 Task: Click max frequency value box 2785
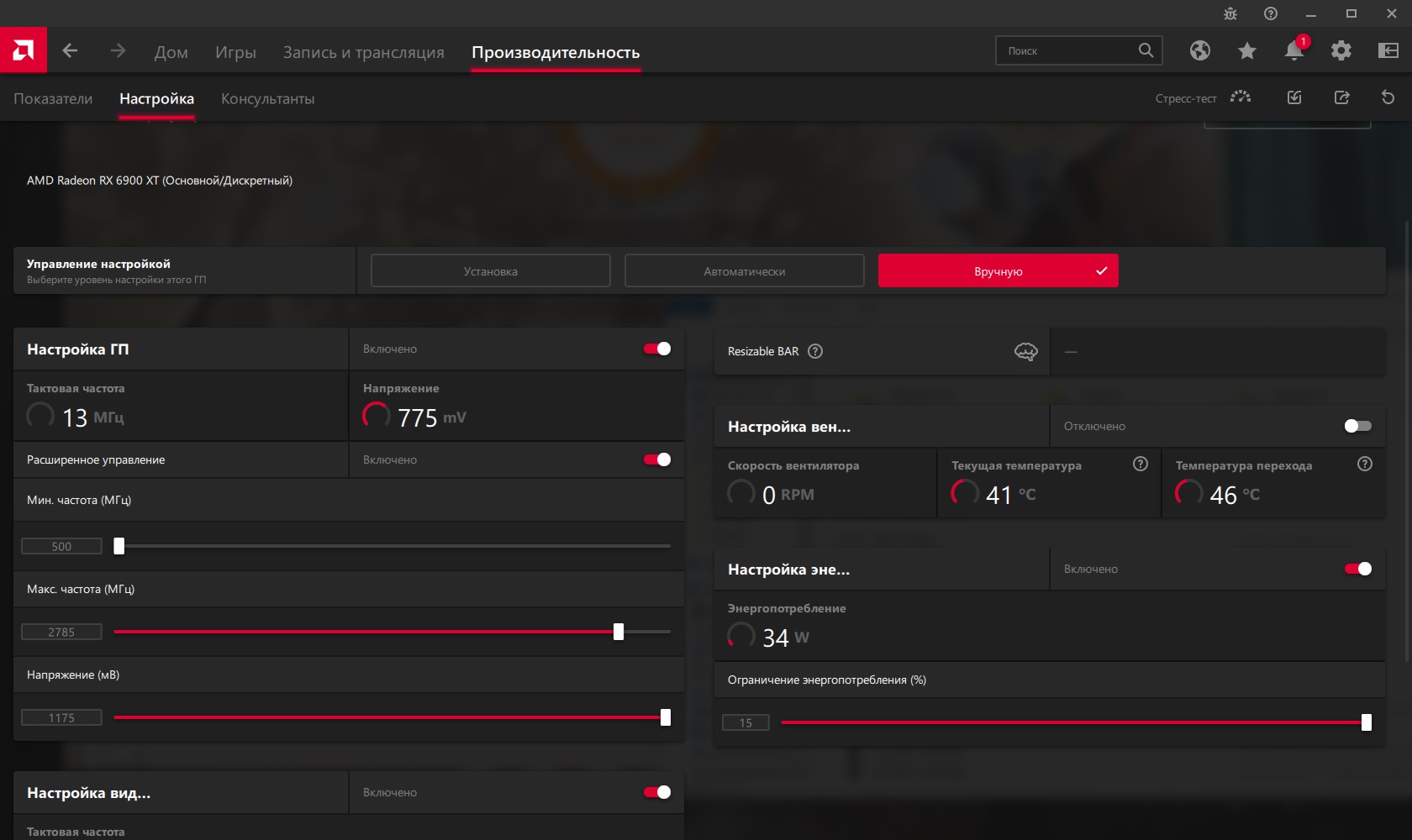(x=61, y=632)
